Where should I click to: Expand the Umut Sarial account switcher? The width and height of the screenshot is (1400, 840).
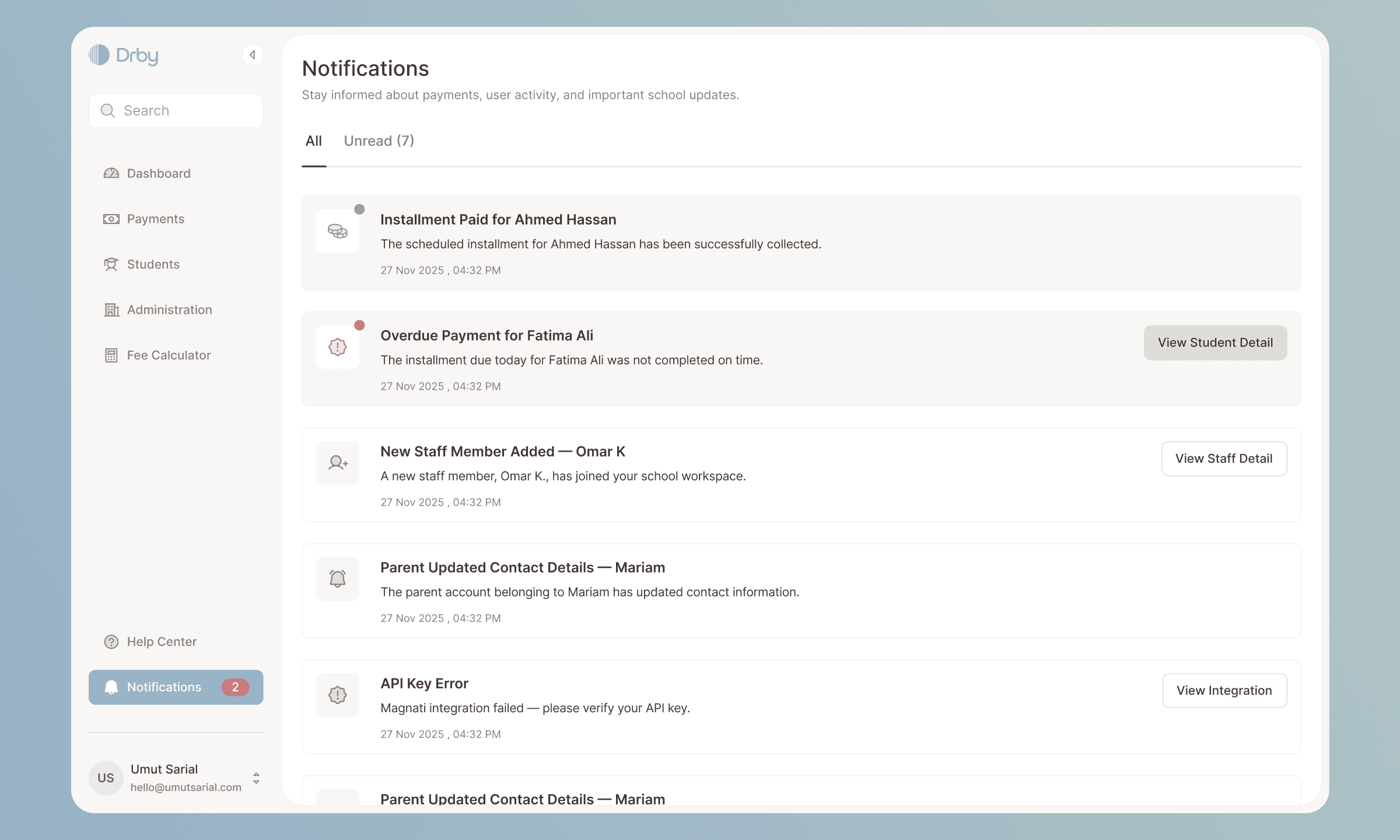point(256,778)
